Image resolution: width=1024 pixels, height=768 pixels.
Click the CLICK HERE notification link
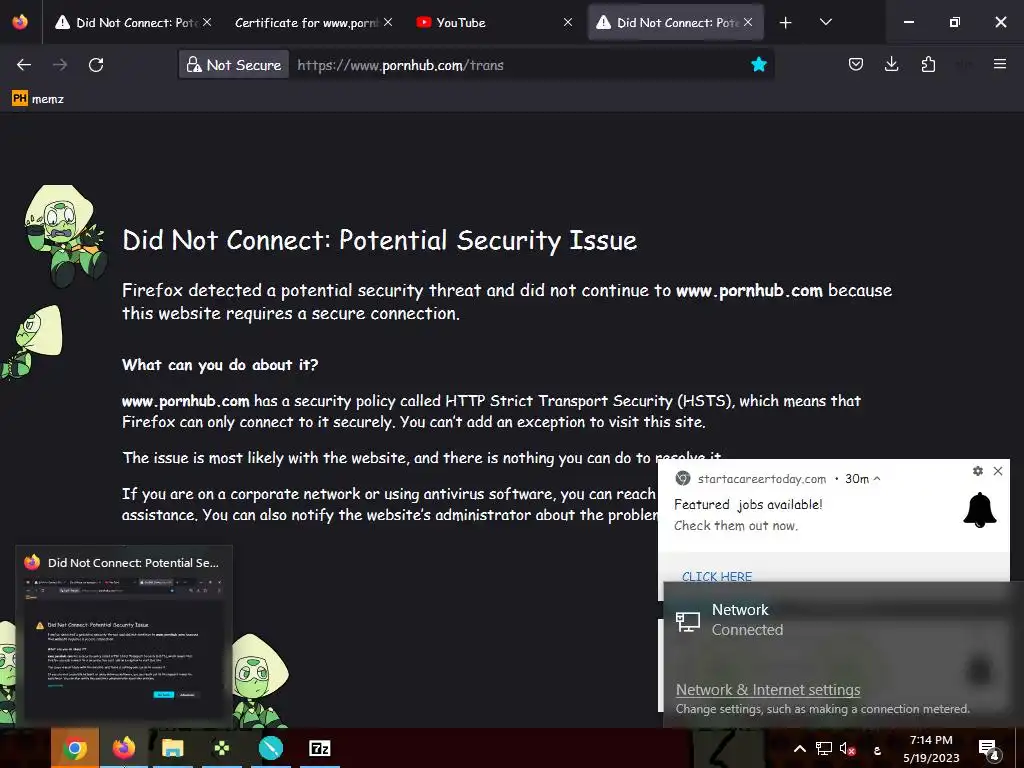[717, 577]
